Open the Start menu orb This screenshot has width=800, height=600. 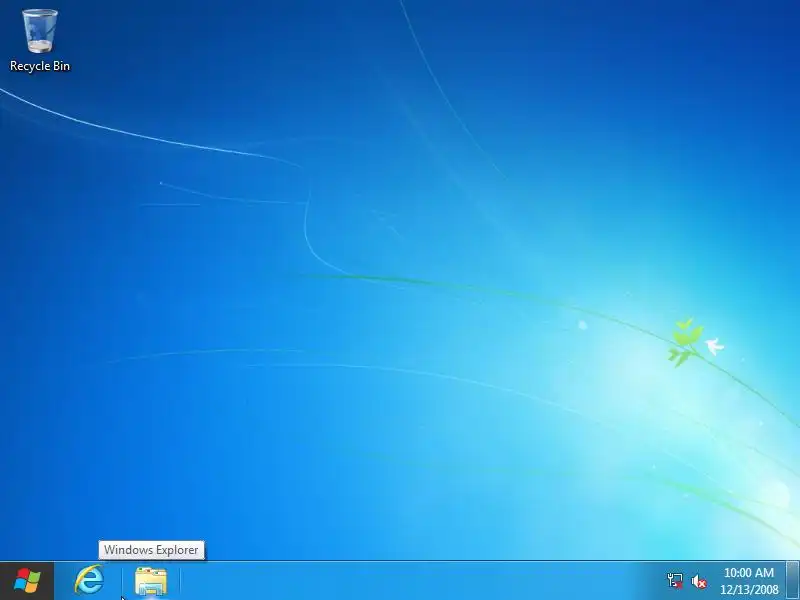tap(27, 581)
